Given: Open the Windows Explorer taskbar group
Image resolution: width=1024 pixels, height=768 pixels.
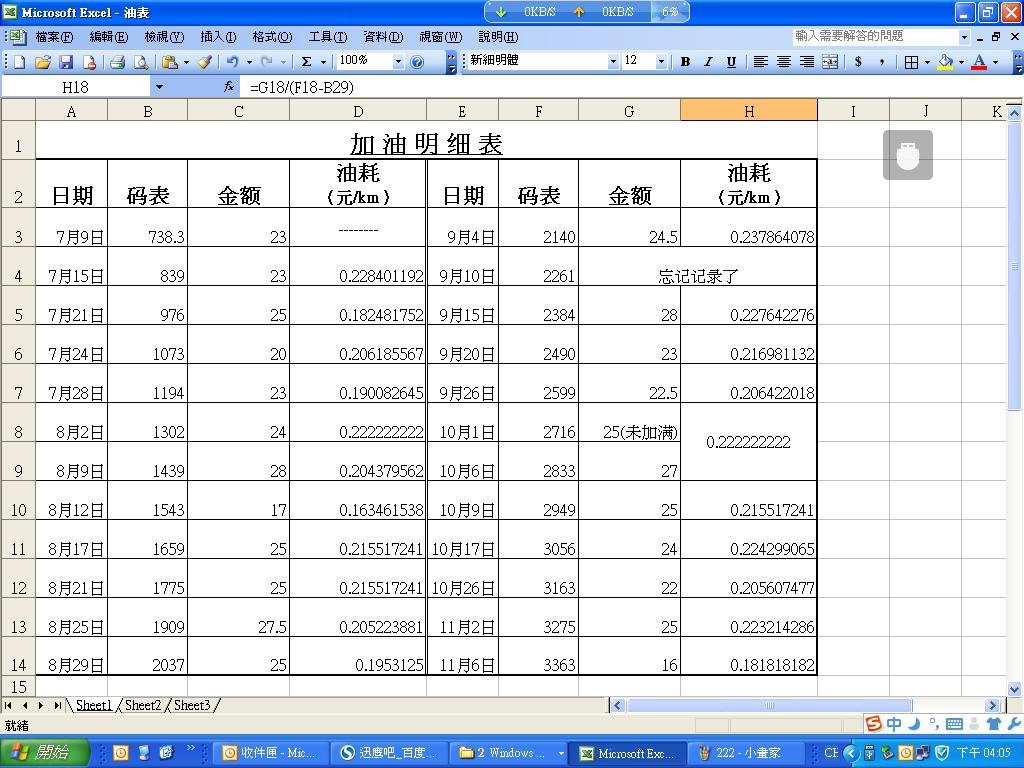Looking at the screenshot, I should pos(511,753).
